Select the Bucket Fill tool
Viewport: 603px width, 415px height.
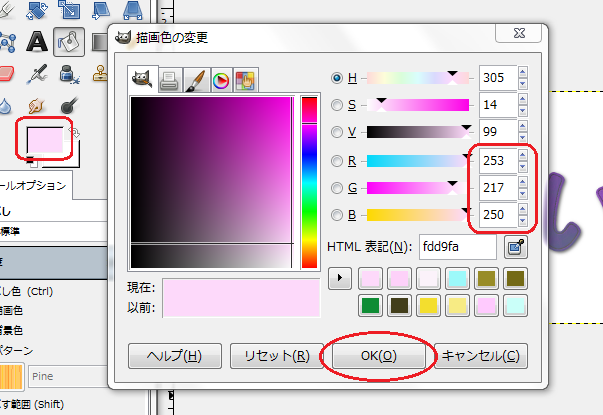[69, 42]
